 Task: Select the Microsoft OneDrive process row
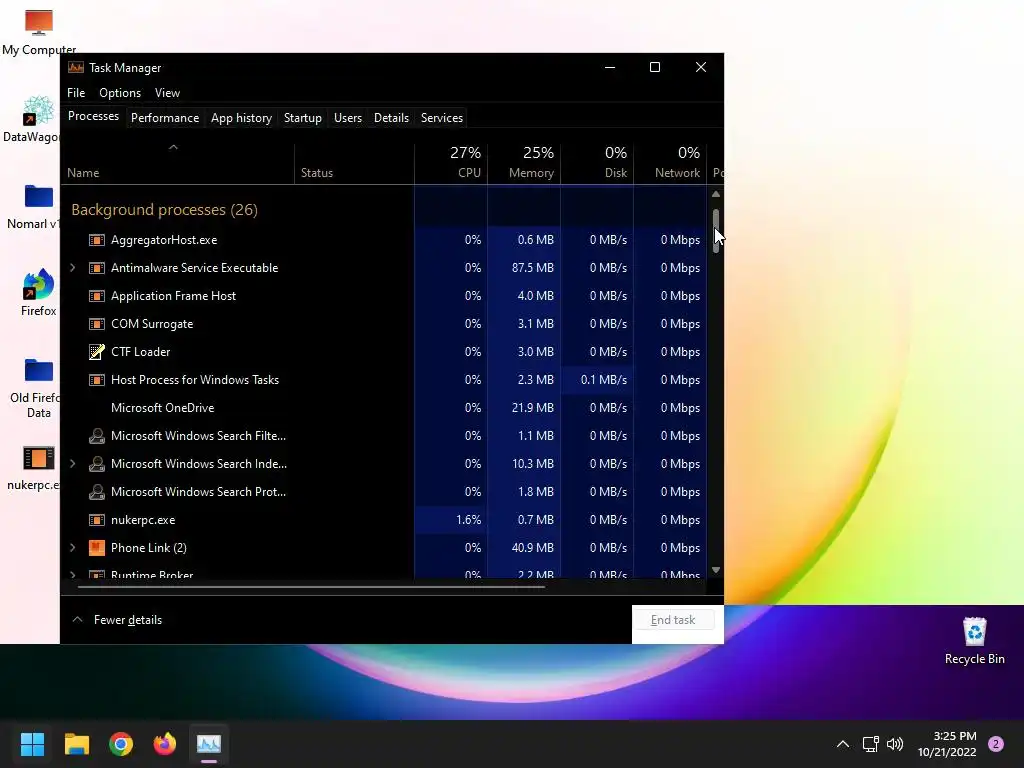click(383, 408)
